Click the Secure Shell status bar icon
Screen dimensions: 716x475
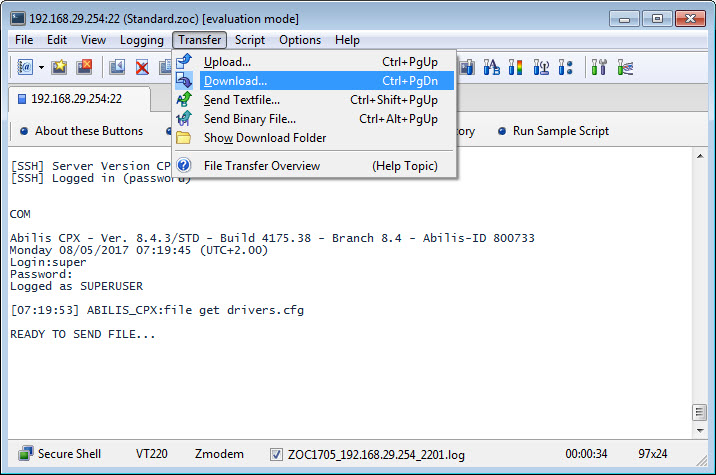click(x=23, y=454)
